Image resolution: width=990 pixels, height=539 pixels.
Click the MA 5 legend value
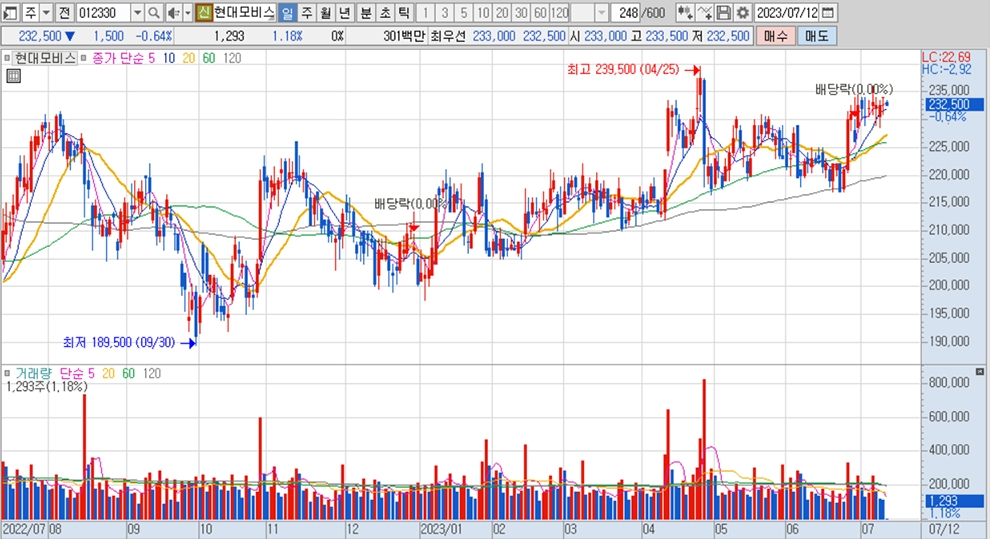152,58
